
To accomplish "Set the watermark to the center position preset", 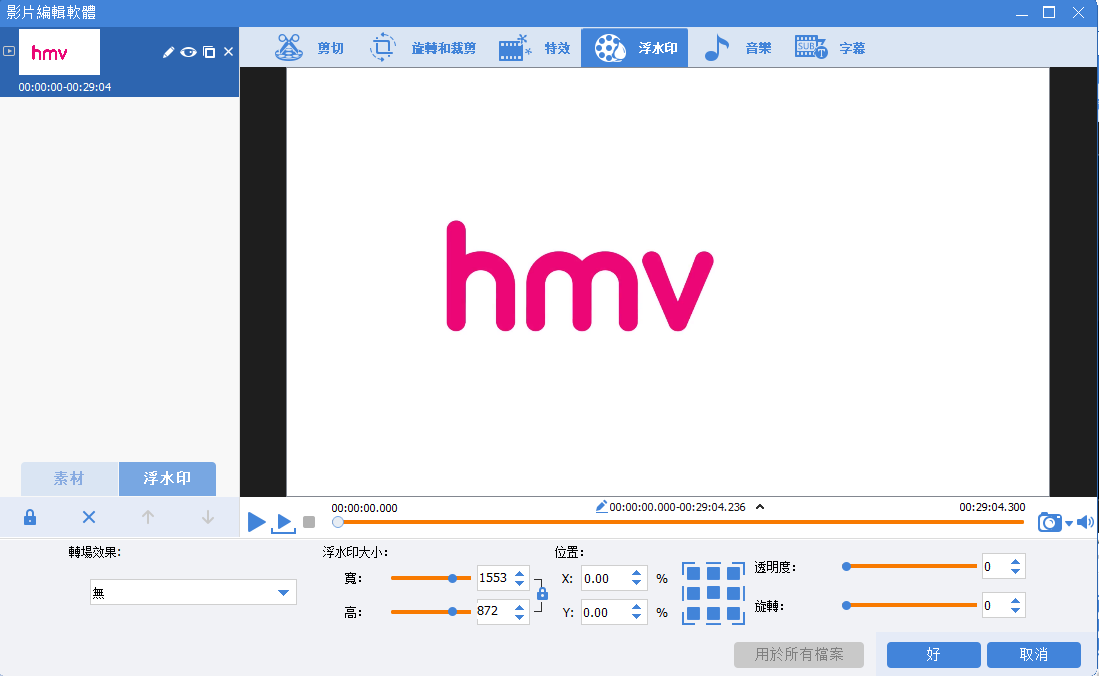I will (x=714, y=593).
